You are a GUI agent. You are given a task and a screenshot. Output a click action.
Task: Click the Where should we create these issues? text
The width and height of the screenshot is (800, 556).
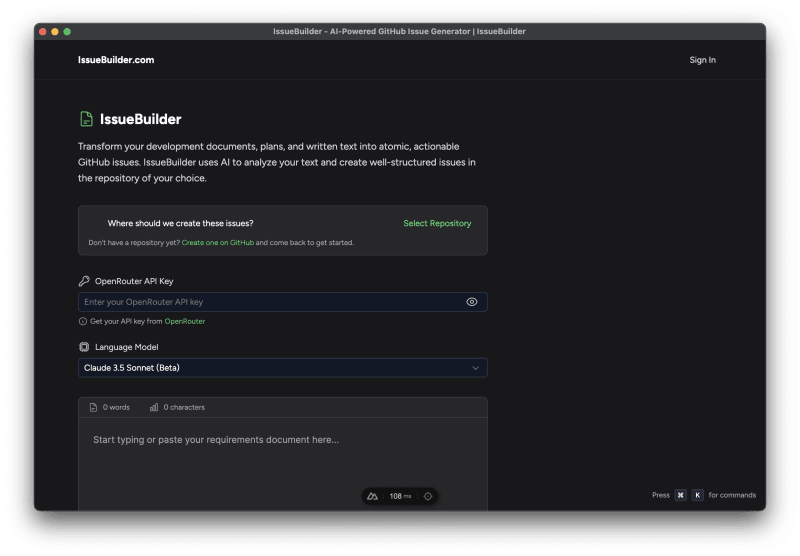tap(180, 223)
